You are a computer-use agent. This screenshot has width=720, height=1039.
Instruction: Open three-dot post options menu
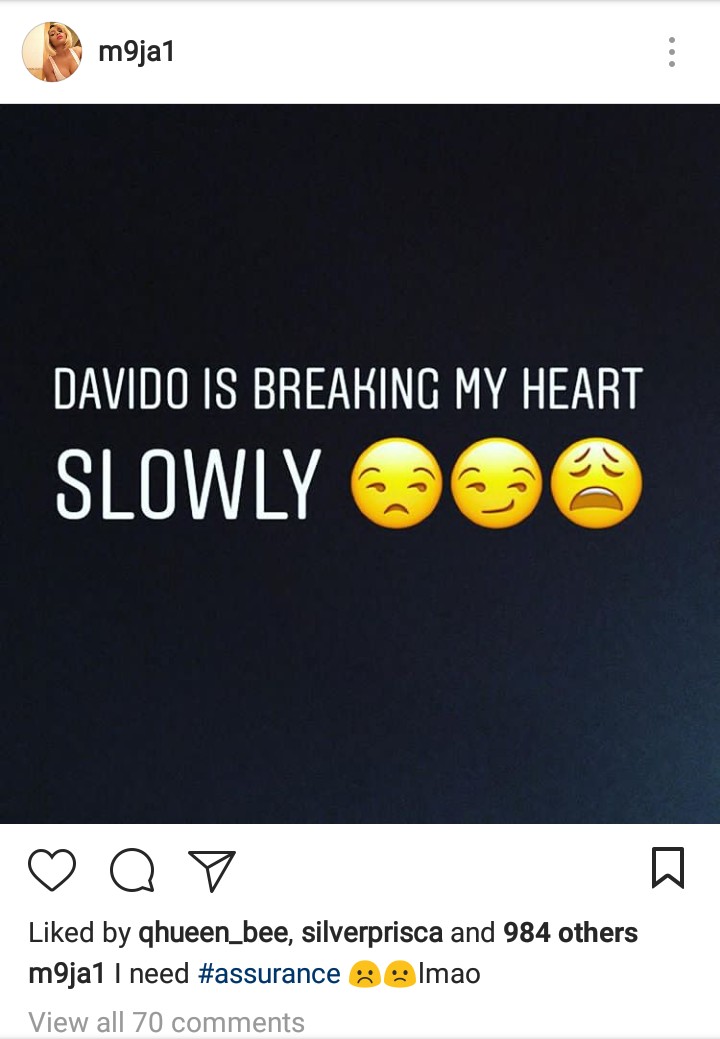[x=672, y=52]
